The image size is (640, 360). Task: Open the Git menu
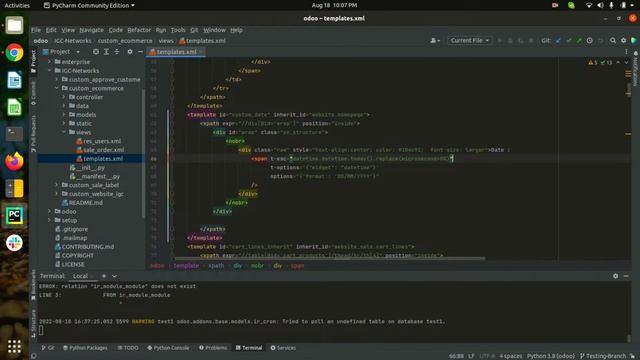(194, 30)
